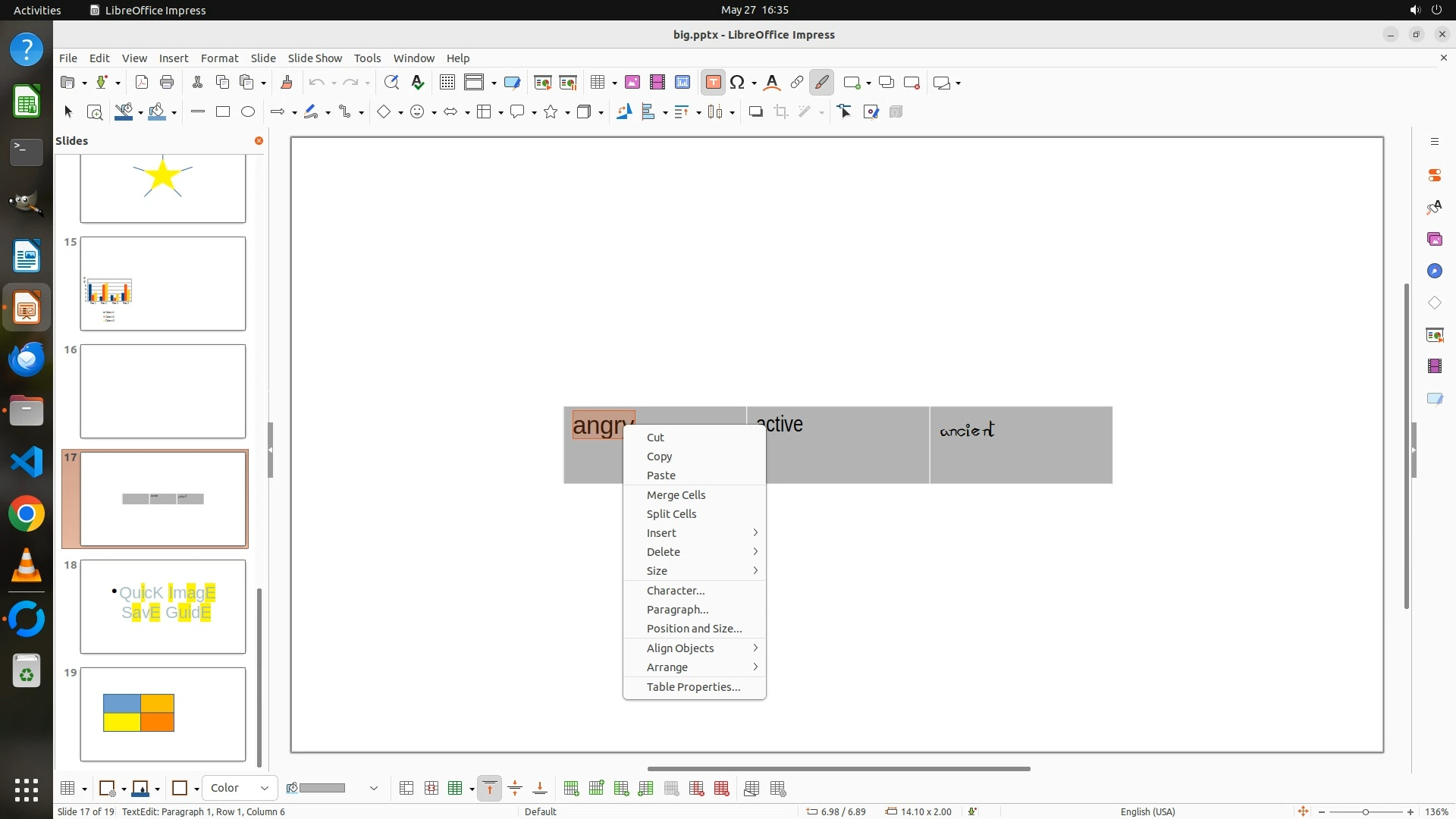Screen dimensions: 1456x819
Task: Choose Merge Cells from context menu
Action: [x=676, y=495]
